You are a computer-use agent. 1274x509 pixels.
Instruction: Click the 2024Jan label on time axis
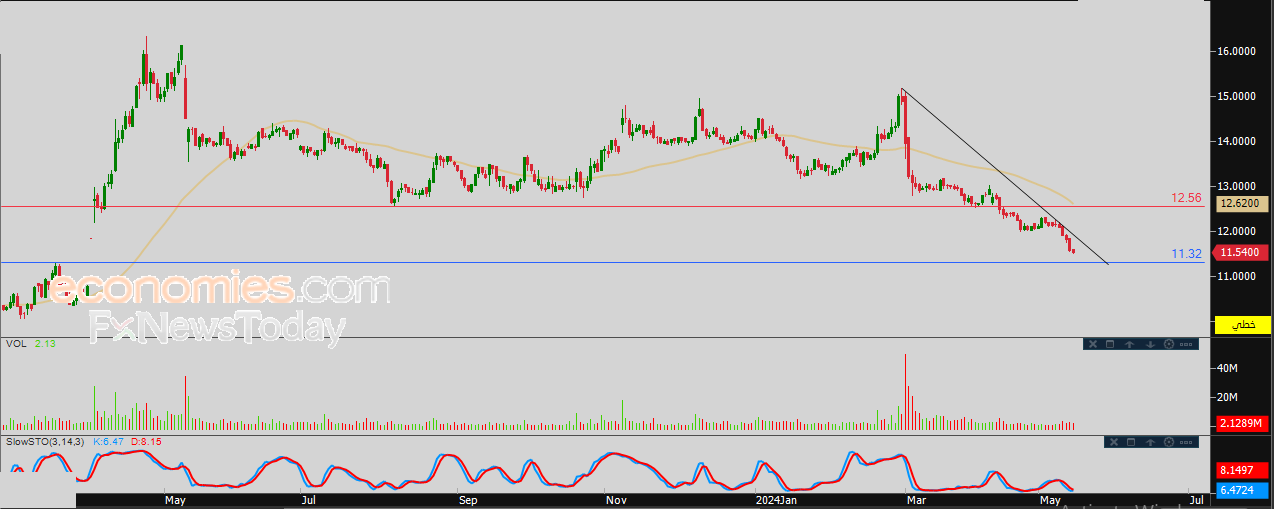click(x=776, y=498)
